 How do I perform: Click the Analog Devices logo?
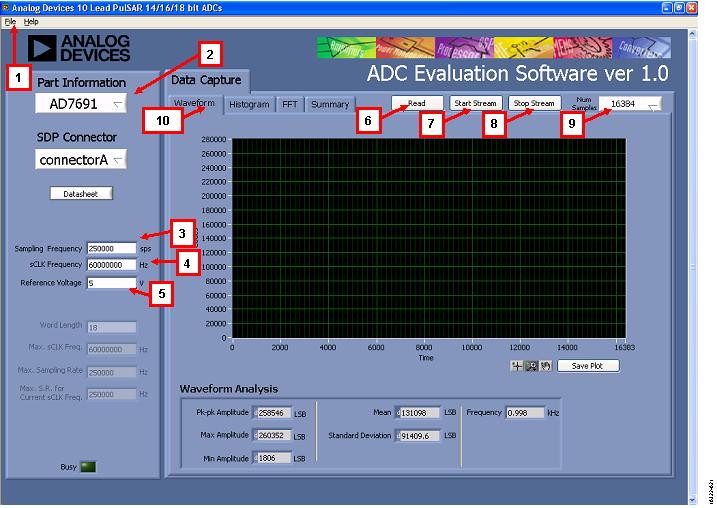[x=79, y=48]
